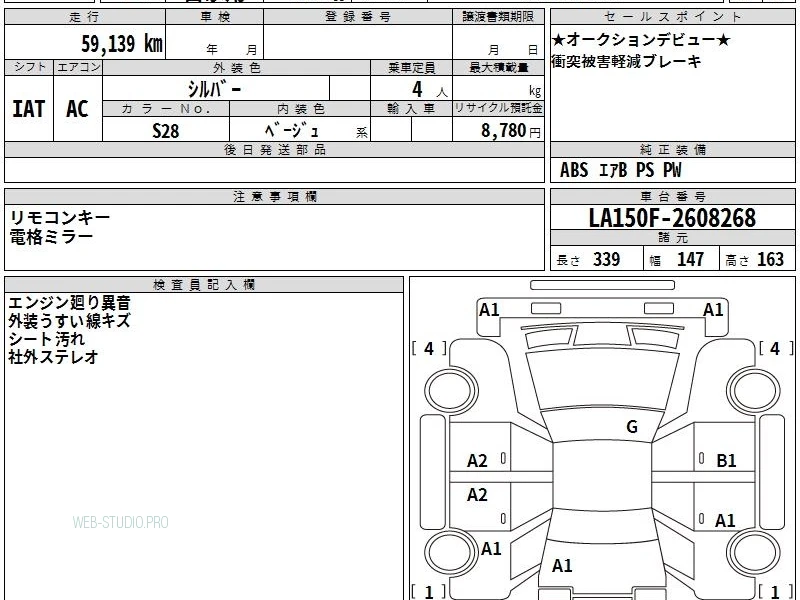
Task: Click the 後日発送部品 section header
Action: pyautogui.click(x=274, y=150)
